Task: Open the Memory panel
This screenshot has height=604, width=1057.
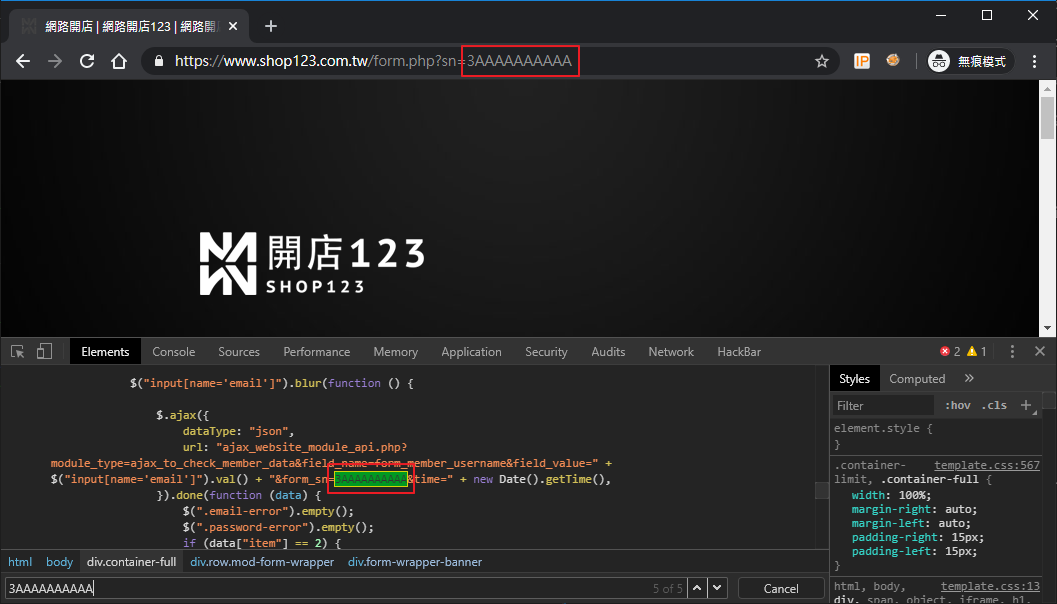Action: 396,352
